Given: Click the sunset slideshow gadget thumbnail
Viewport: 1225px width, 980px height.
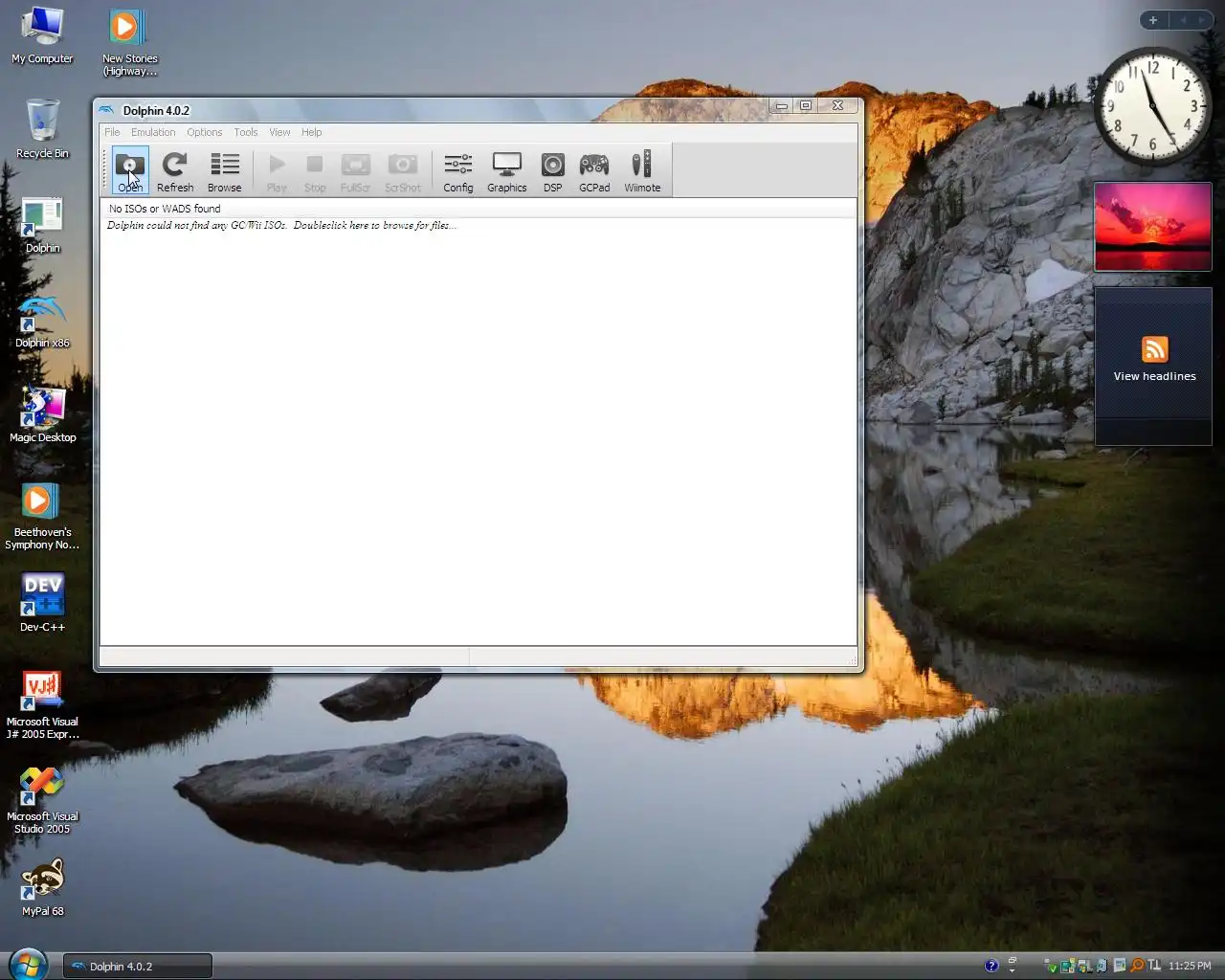Looking at the screenshot, I should 1153,227.
